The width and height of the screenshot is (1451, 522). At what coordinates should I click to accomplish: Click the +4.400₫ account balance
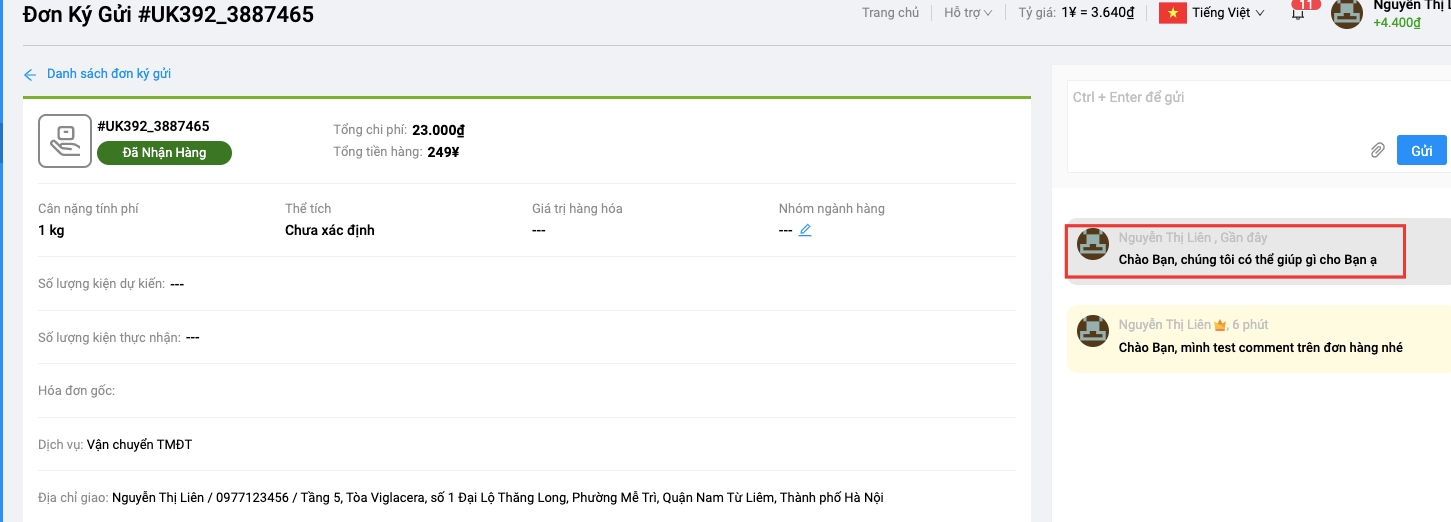point(1396,23)
